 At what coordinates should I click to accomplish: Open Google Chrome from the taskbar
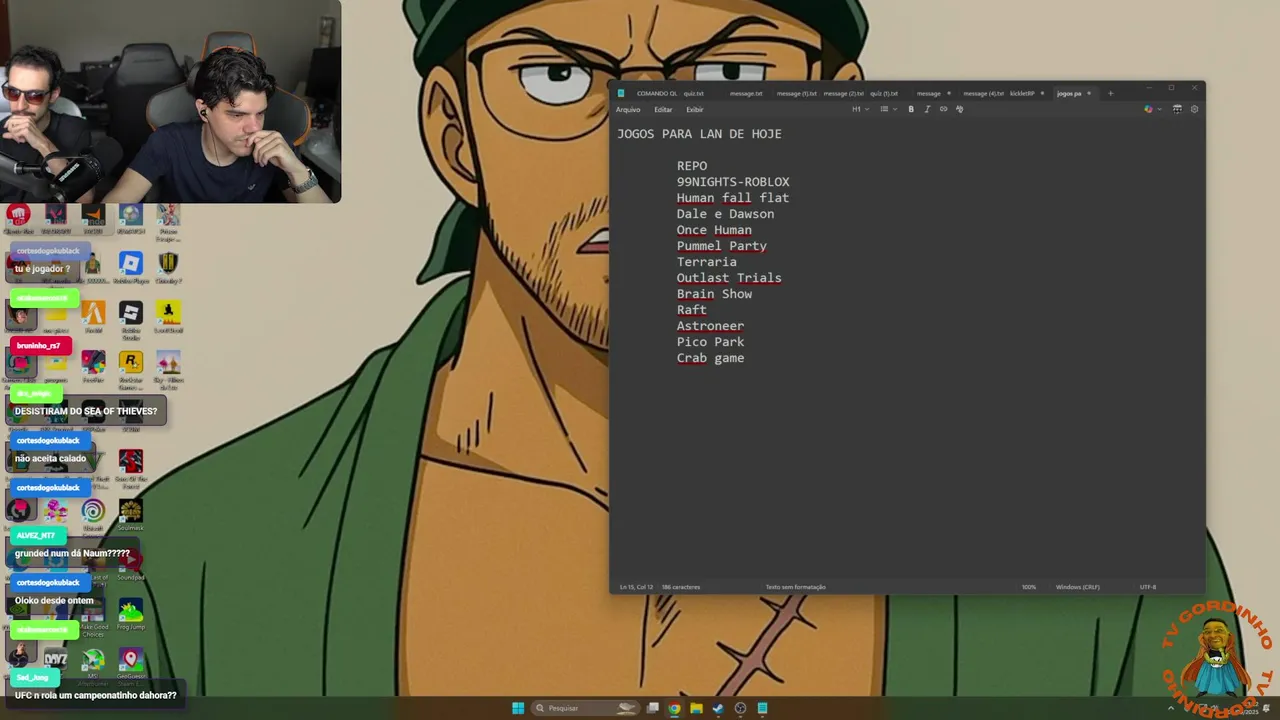tap(674, 708)
